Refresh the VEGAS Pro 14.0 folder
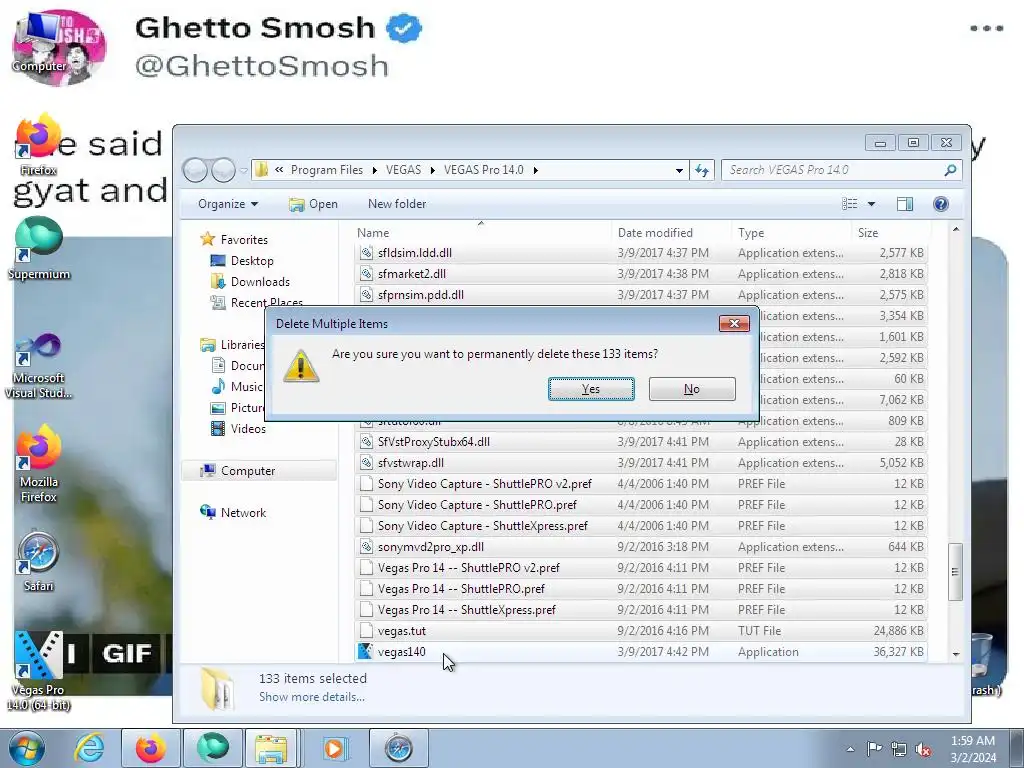1024x768 pixels. coord(702,170)
